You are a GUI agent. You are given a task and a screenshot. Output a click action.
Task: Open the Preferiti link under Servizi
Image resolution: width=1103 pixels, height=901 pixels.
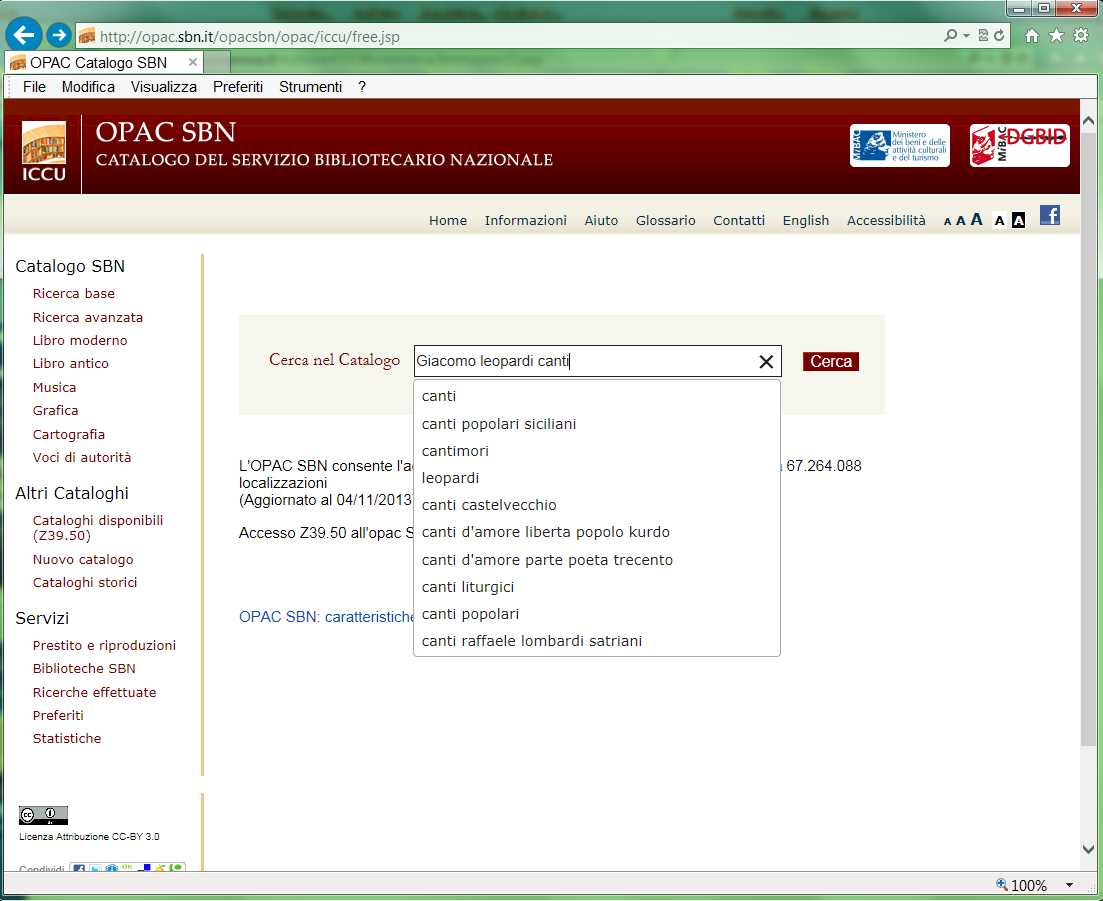pyautogui.click(x=58, y=715)
